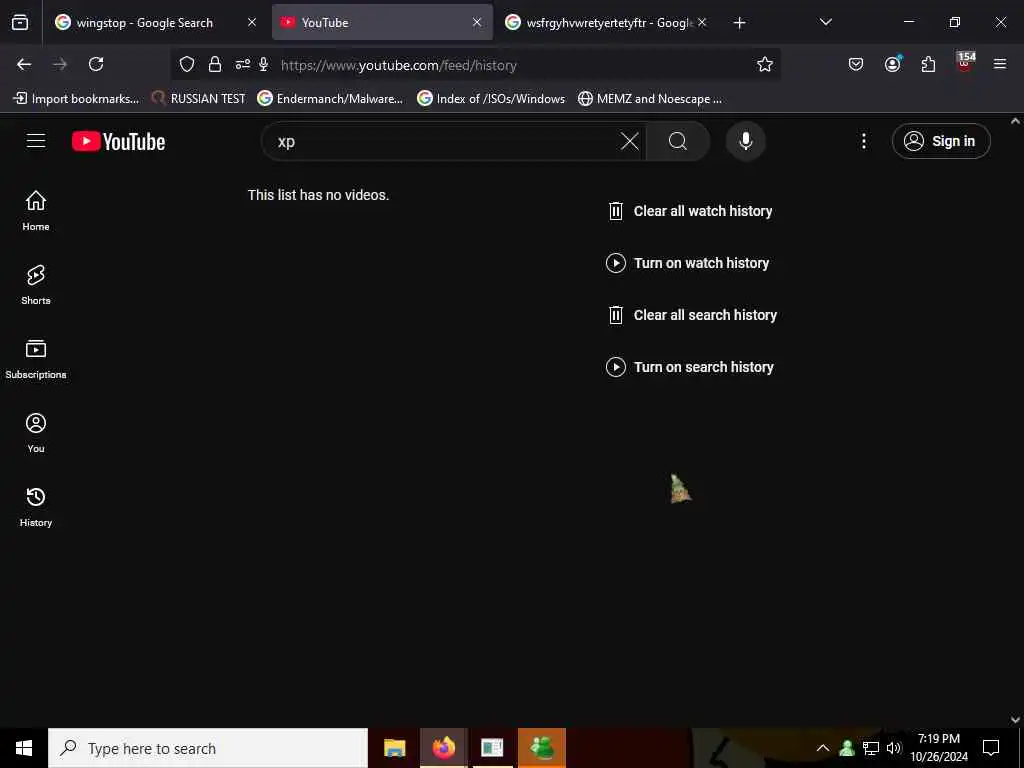1024x768 pixels.
Task: Switch to the wingstop Google Search tab
Action: click(144, 23)
